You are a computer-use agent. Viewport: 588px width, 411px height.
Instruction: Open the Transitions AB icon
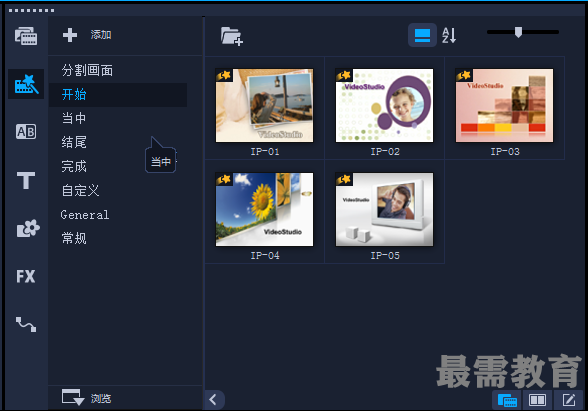(26, 132)
